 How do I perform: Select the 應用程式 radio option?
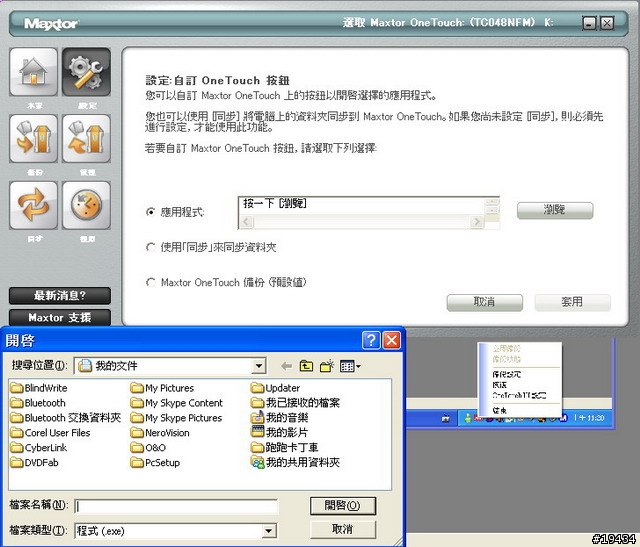[151, 212]
